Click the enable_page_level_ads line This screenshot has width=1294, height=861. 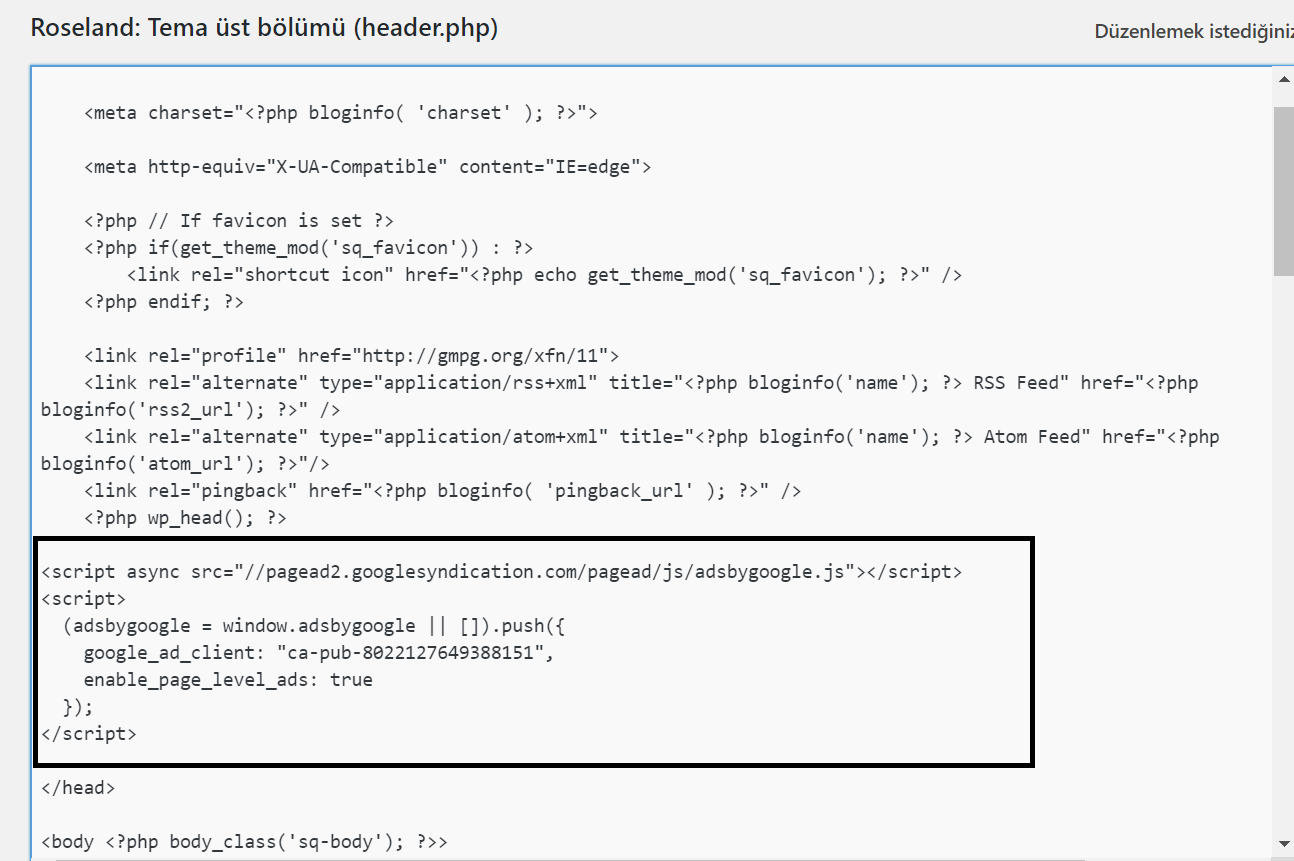(x=228, y=680)
